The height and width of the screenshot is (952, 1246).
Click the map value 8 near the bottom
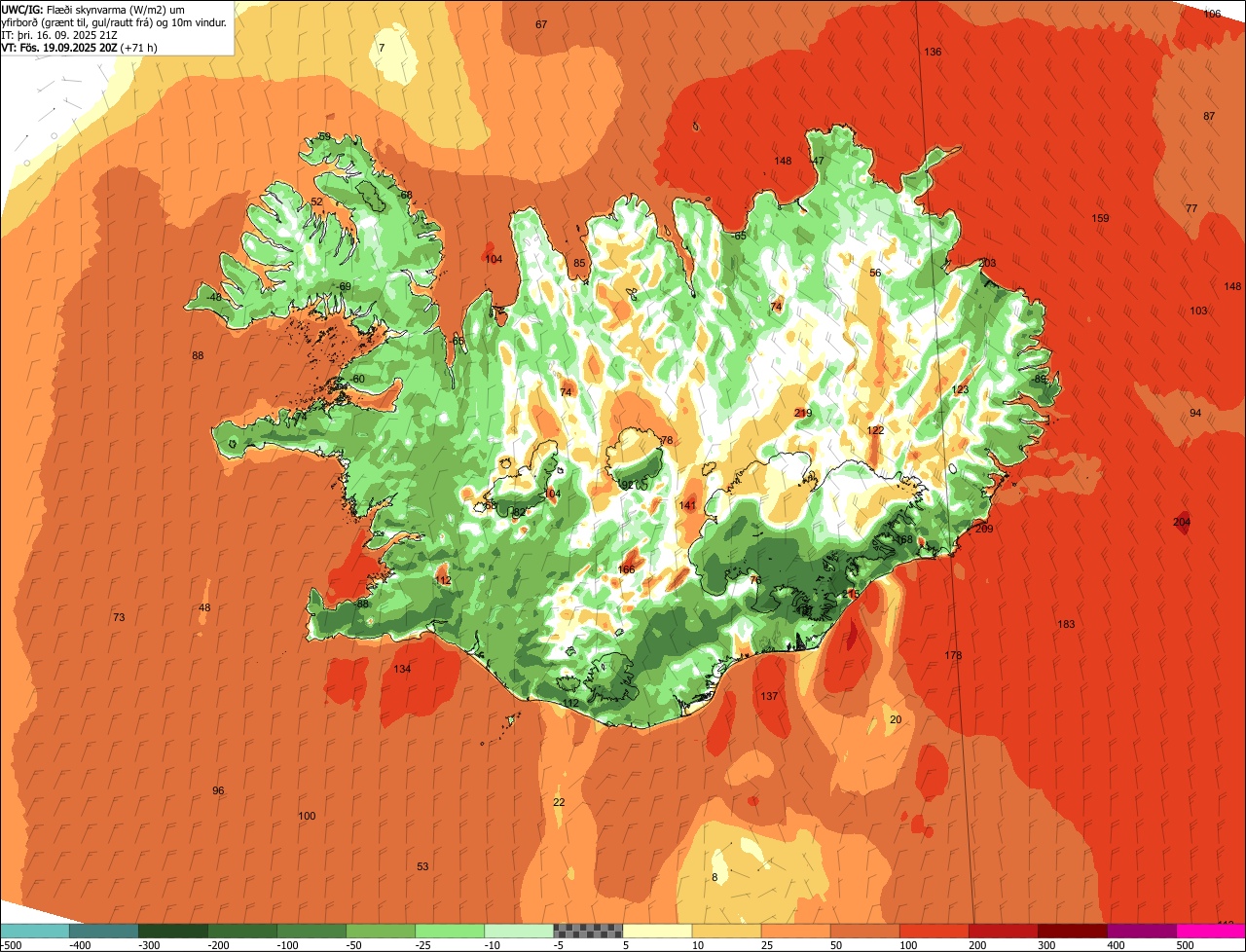[x=715, y=877]
